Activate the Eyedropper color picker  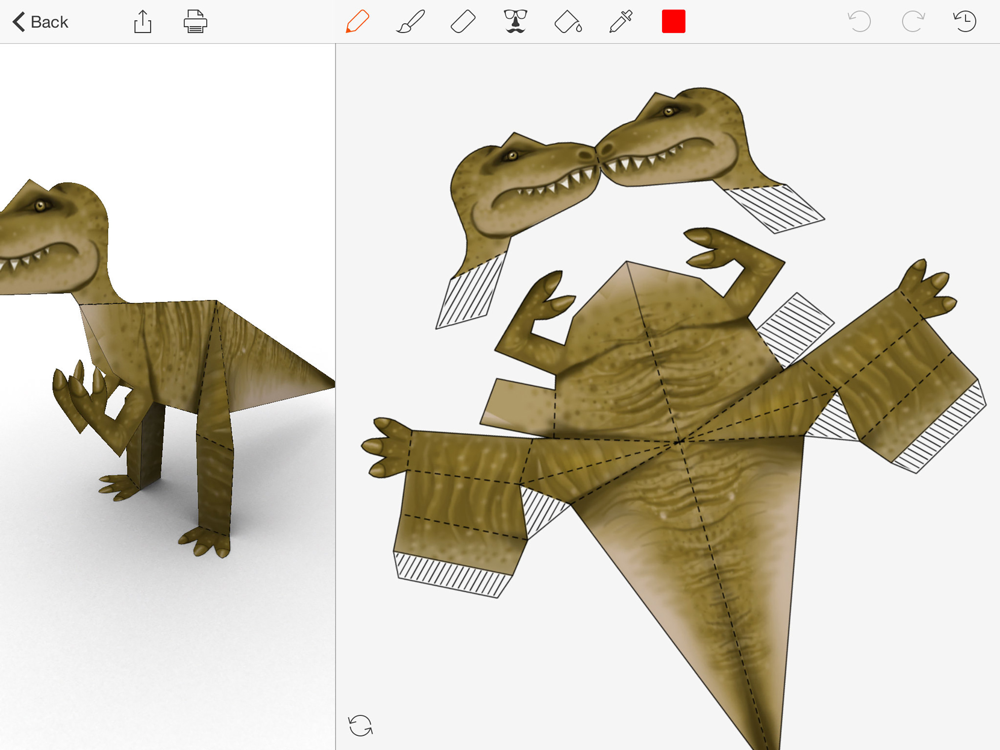click(621, 22)
